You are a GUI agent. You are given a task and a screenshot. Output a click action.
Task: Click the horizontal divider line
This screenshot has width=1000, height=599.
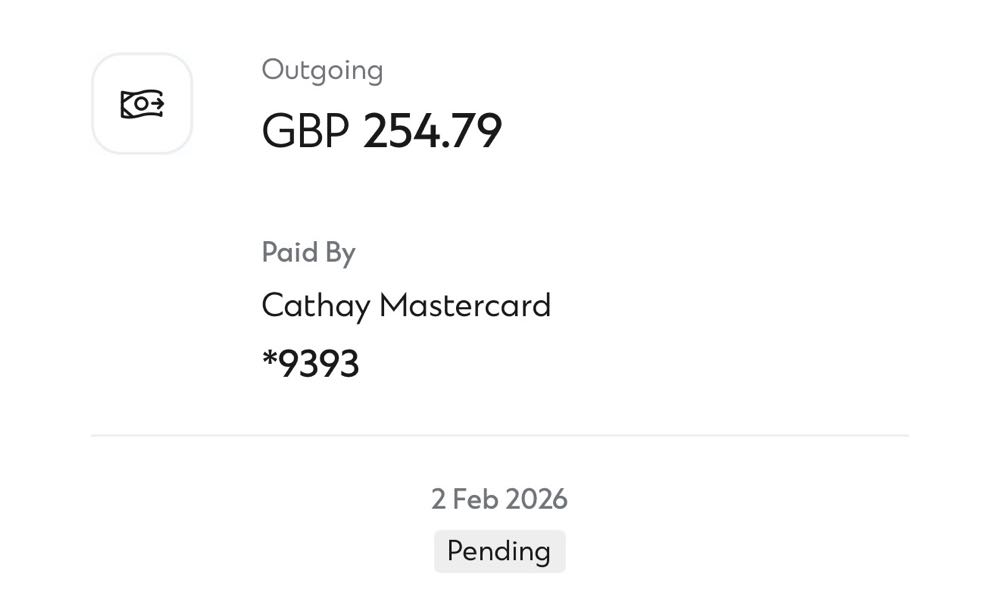pos(500,435)
